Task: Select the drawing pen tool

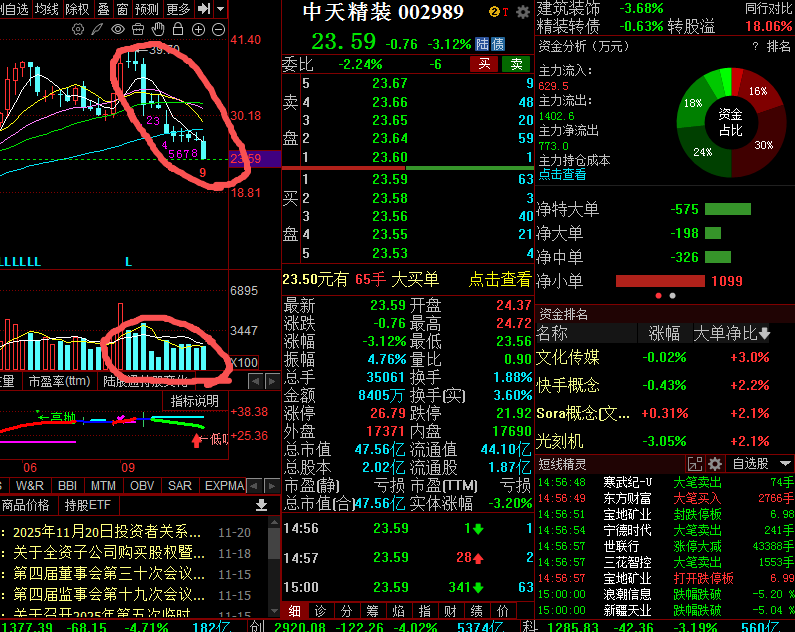Action: coord(97,29)
